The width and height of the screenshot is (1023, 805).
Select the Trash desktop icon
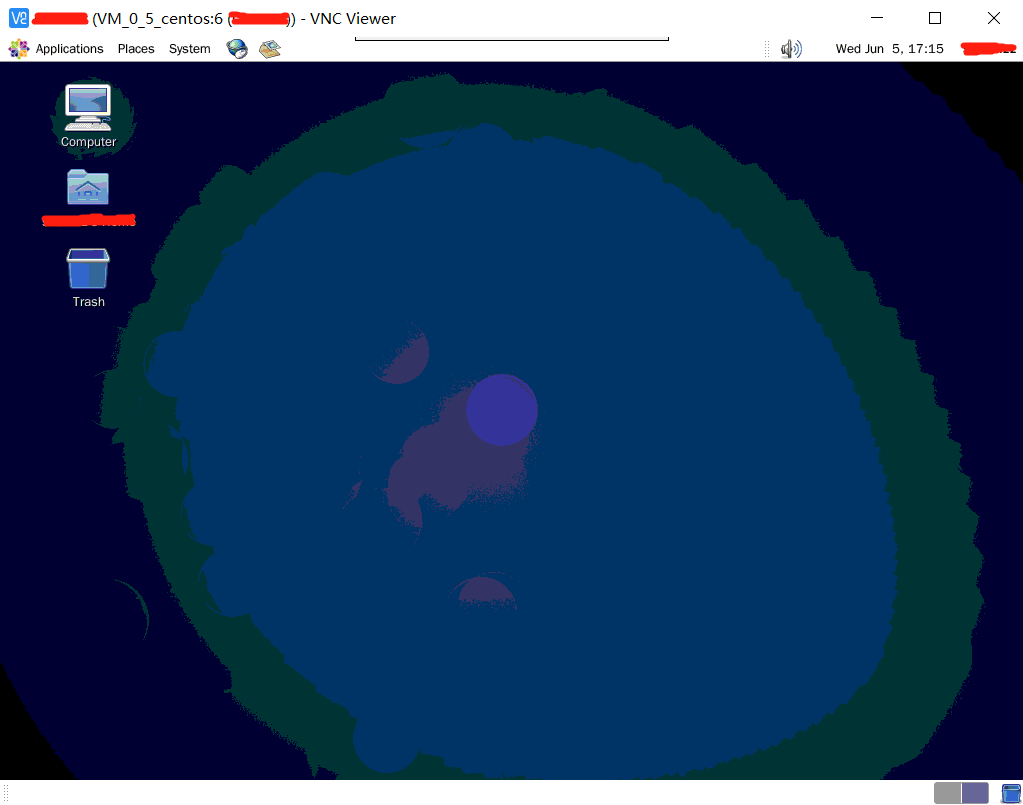(x=88, y=278)
